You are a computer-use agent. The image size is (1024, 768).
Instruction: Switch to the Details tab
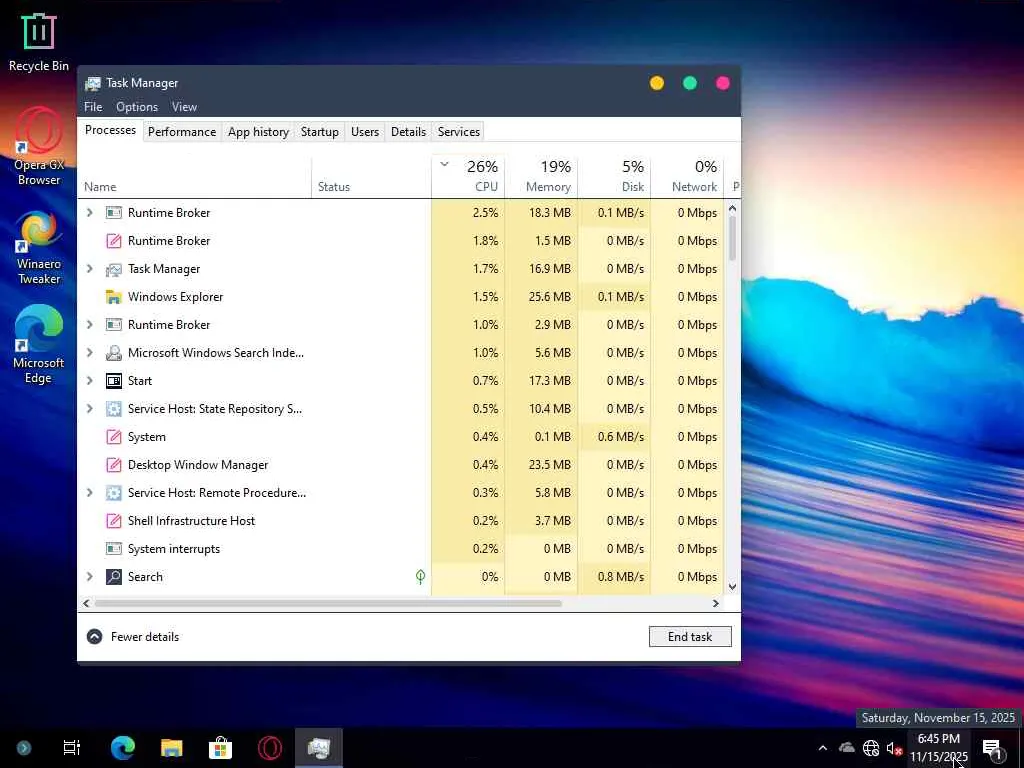(408, 132)
